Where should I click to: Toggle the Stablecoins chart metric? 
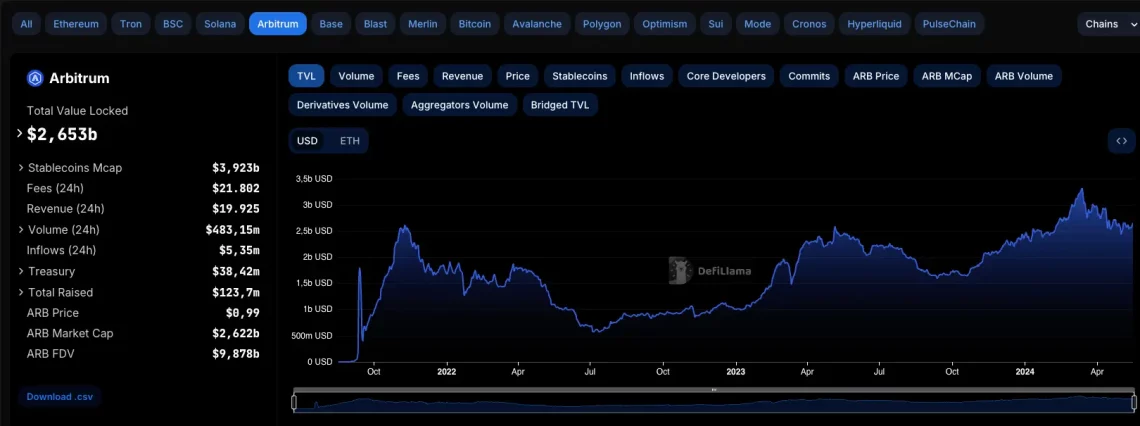coord(580,76)
